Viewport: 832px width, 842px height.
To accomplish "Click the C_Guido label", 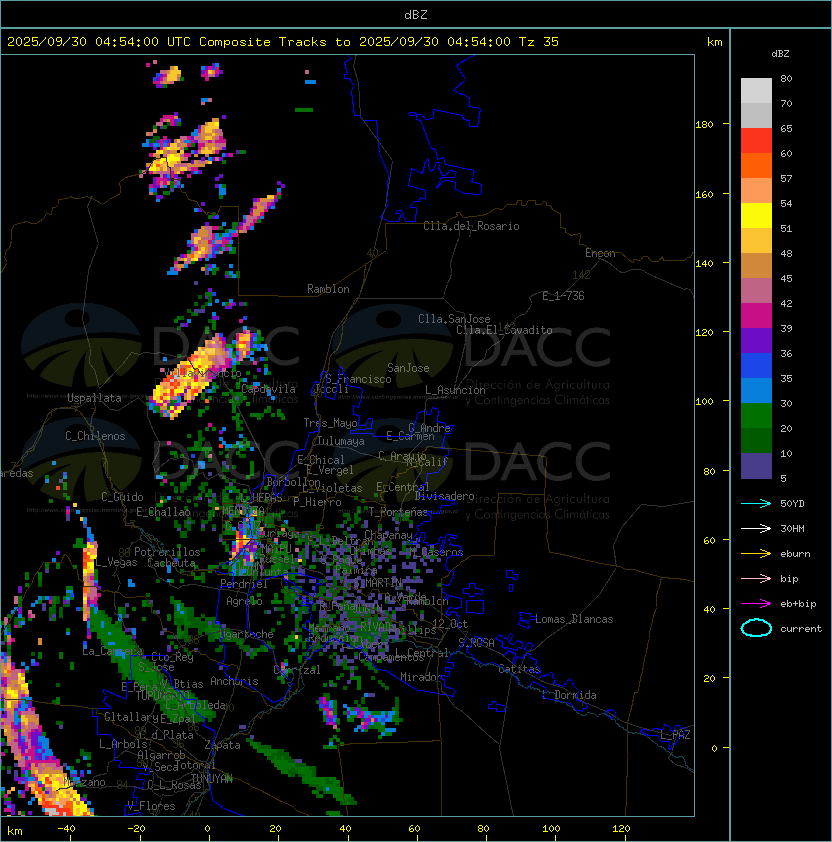I will (x=122, y=497).
